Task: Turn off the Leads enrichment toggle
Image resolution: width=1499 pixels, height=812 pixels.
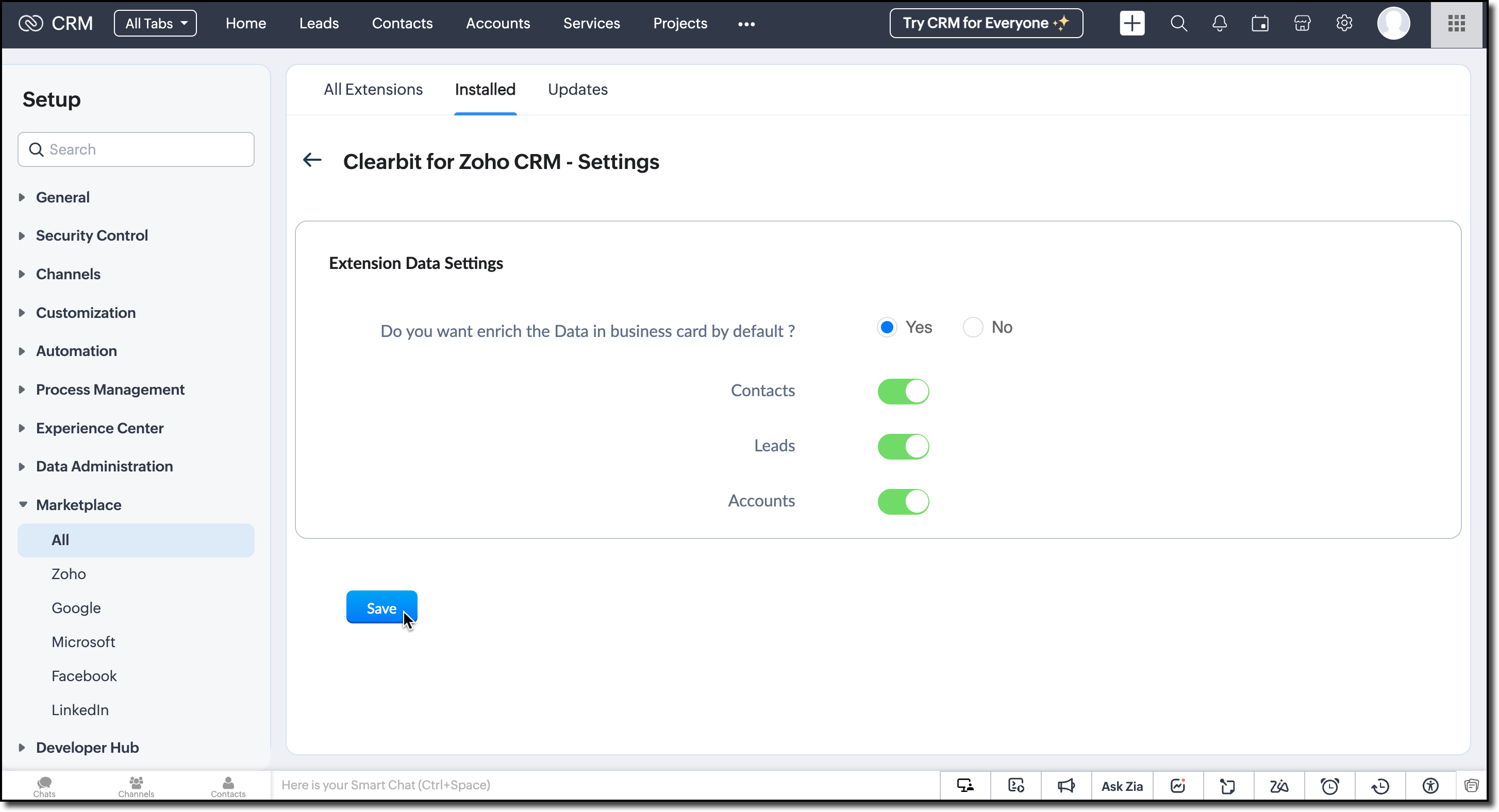Action: click(x=903, y=447)
